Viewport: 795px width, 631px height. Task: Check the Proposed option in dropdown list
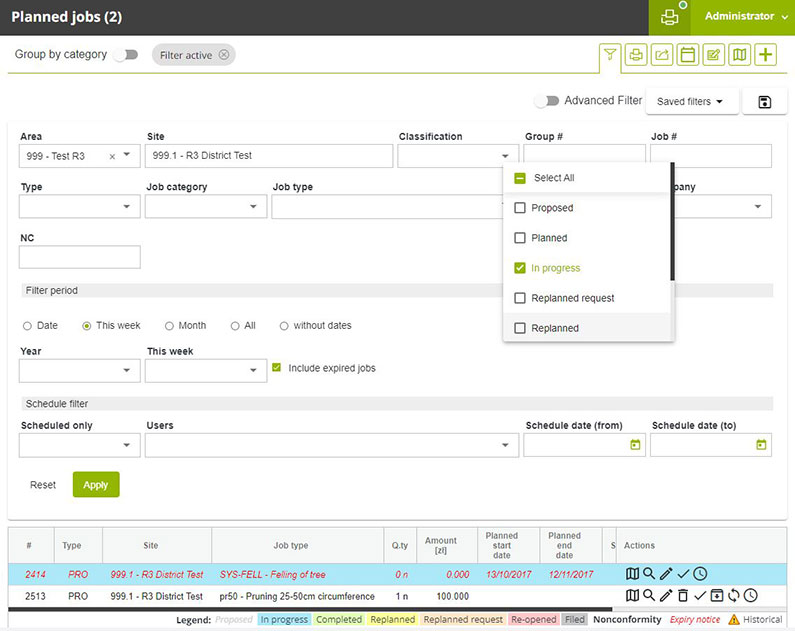point(520,208)
